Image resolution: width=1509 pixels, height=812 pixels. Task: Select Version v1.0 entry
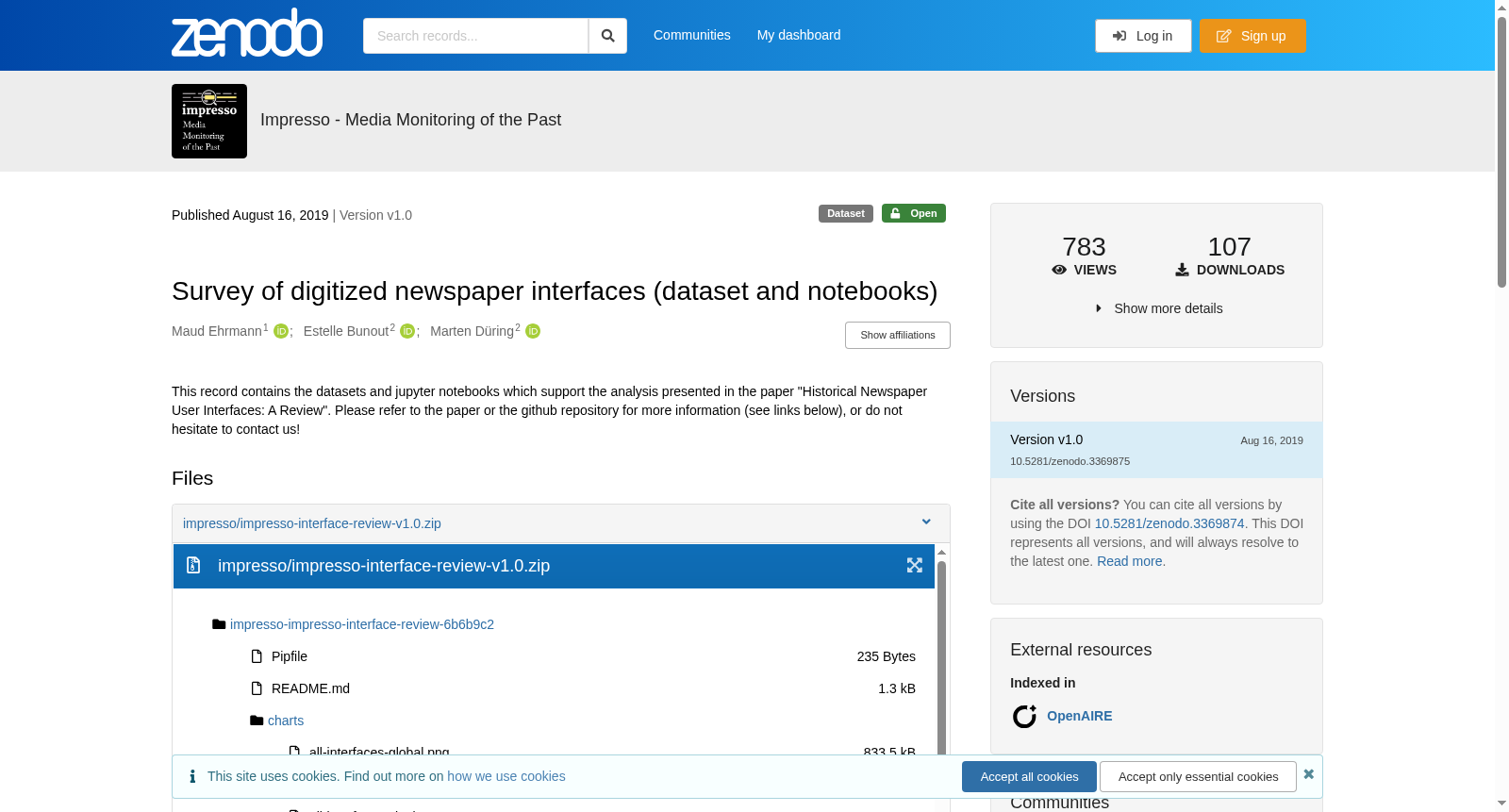(1156, 450)
